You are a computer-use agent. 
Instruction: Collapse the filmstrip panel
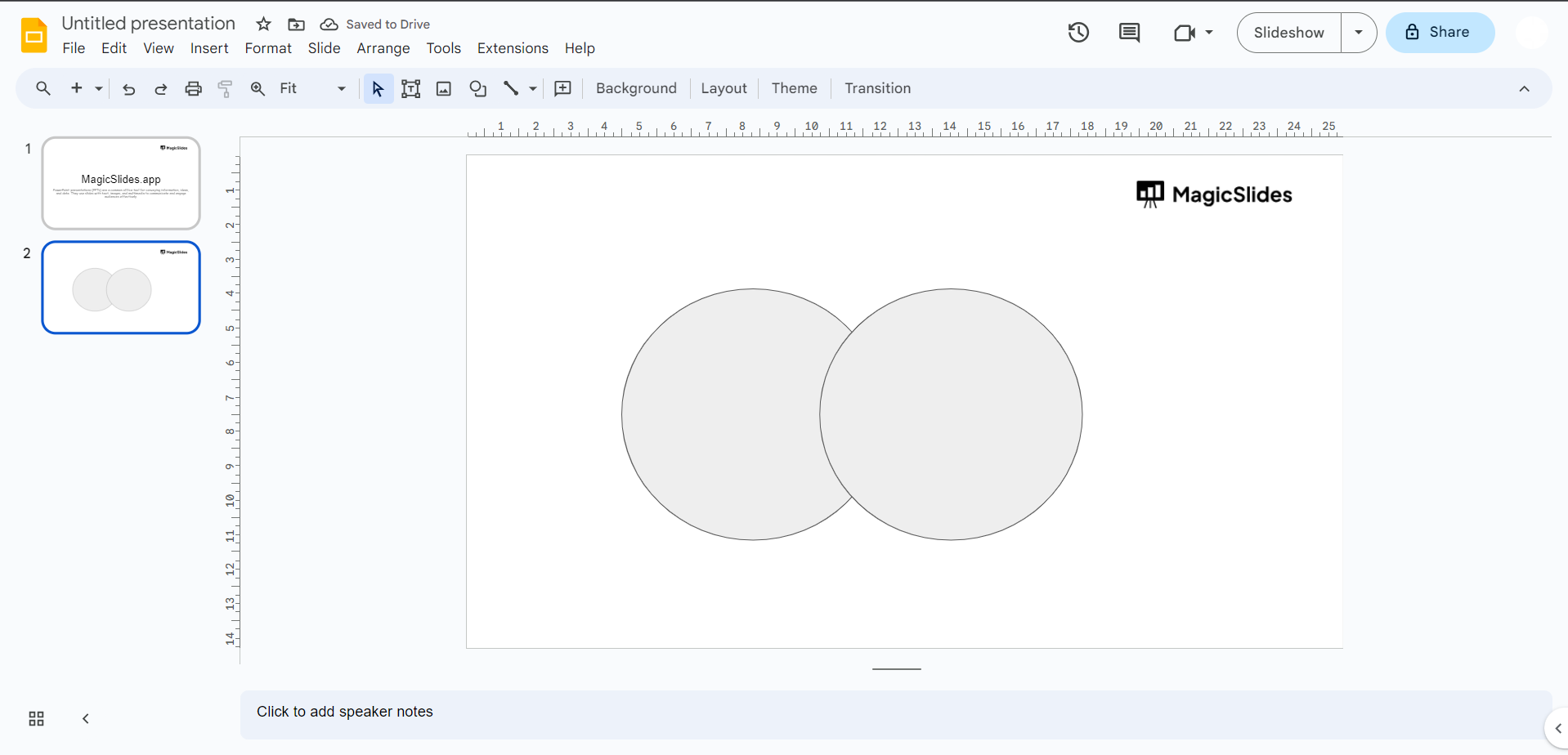point(86,719)
